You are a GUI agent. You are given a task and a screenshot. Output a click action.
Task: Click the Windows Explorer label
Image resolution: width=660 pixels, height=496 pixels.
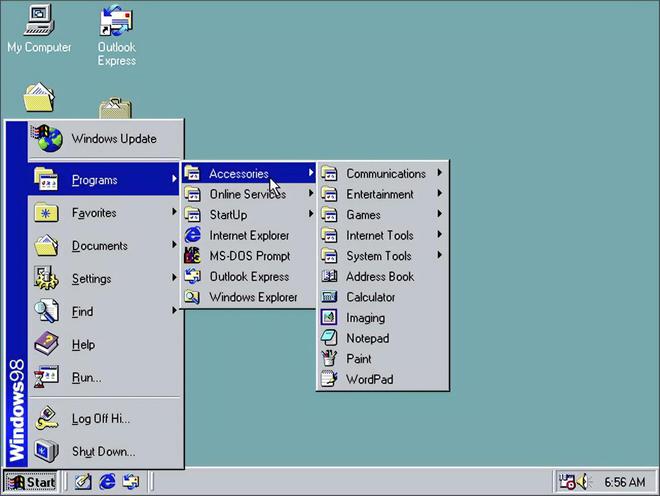253,297
